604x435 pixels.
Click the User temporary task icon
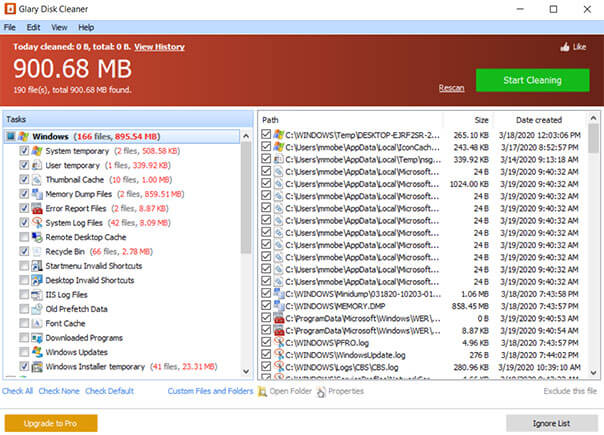point(37,165)
